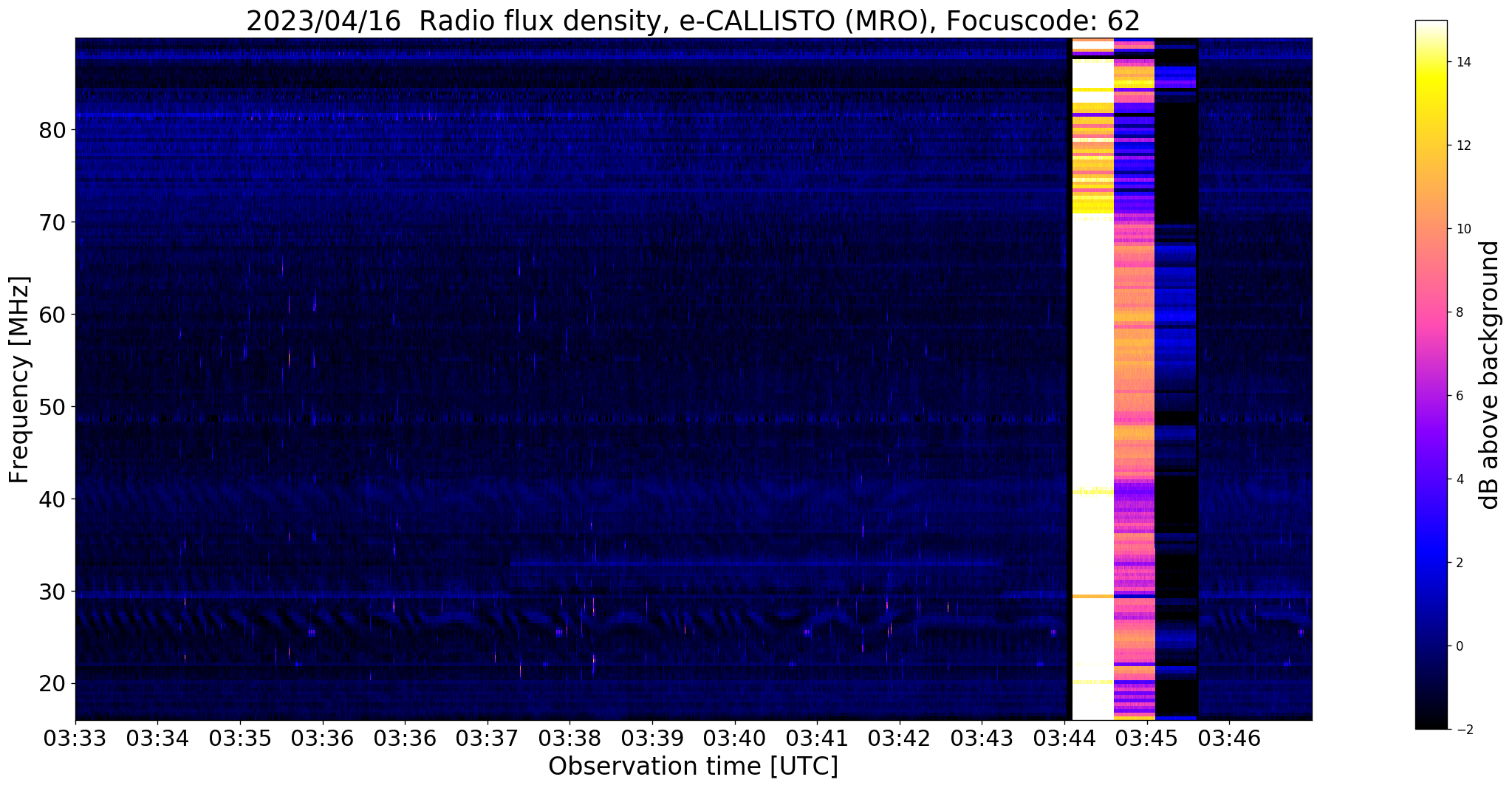The height and width of the screenshot is (788, 1512).
Task: Click the 4 value on the colorbar
Action: [1458, 479]
